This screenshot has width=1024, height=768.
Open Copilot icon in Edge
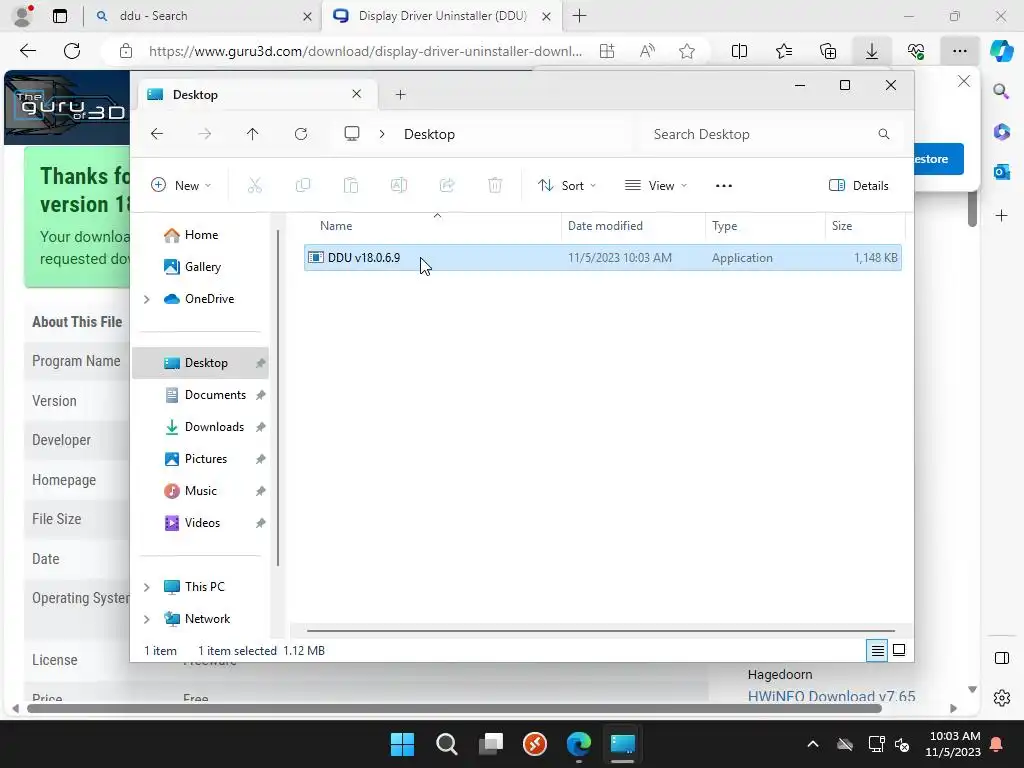[x=1001, y=51]
